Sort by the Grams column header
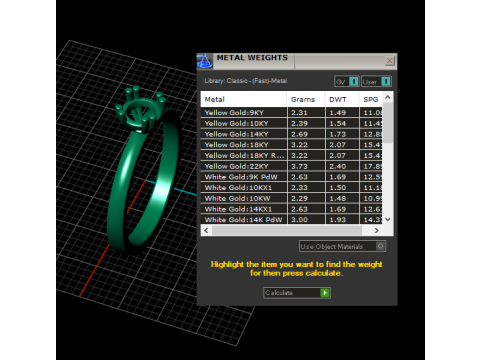Viewport: 480px width, 360px height. click(x=306, y=99)
